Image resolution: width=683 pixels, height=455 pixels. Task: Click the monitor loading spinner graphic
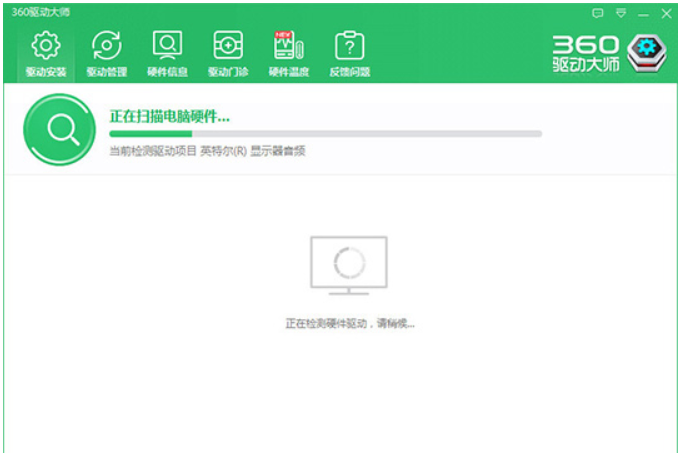[x=348, y=263]
